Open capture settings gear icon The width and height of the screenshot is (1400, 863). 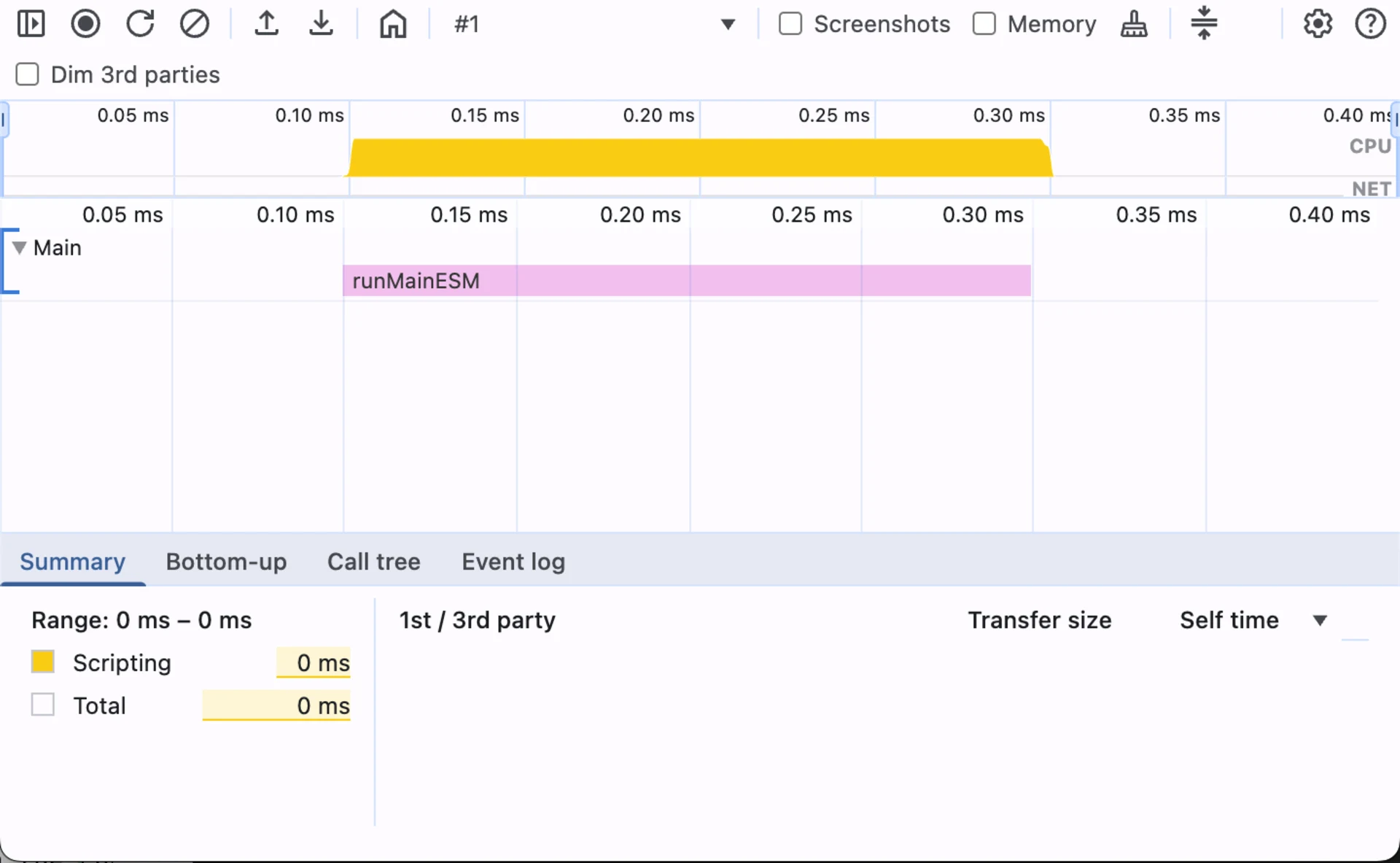(x=1318, y=24)
